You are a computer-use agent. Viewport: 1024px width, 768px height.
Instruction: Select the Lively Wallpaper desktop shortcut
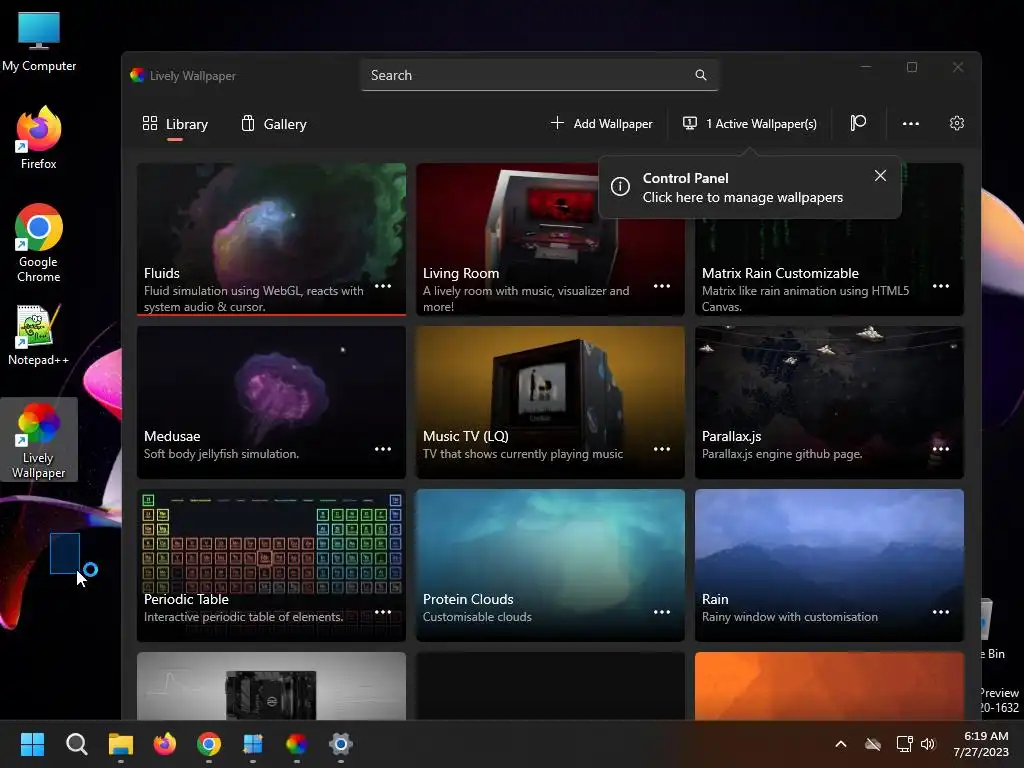[x=39, y=440]
